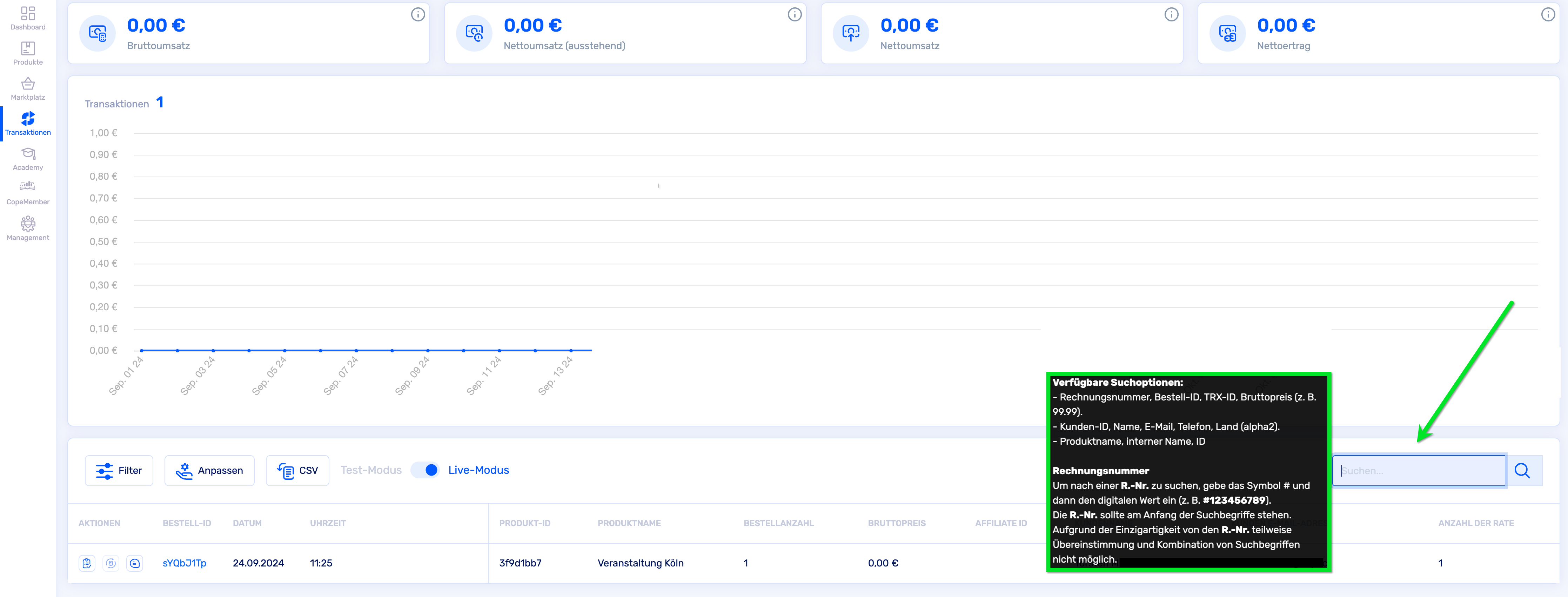Open order link sYQbJ1Tp
Image resolution: width=1568 pixels, height=597 pixels.
point(184,563)
